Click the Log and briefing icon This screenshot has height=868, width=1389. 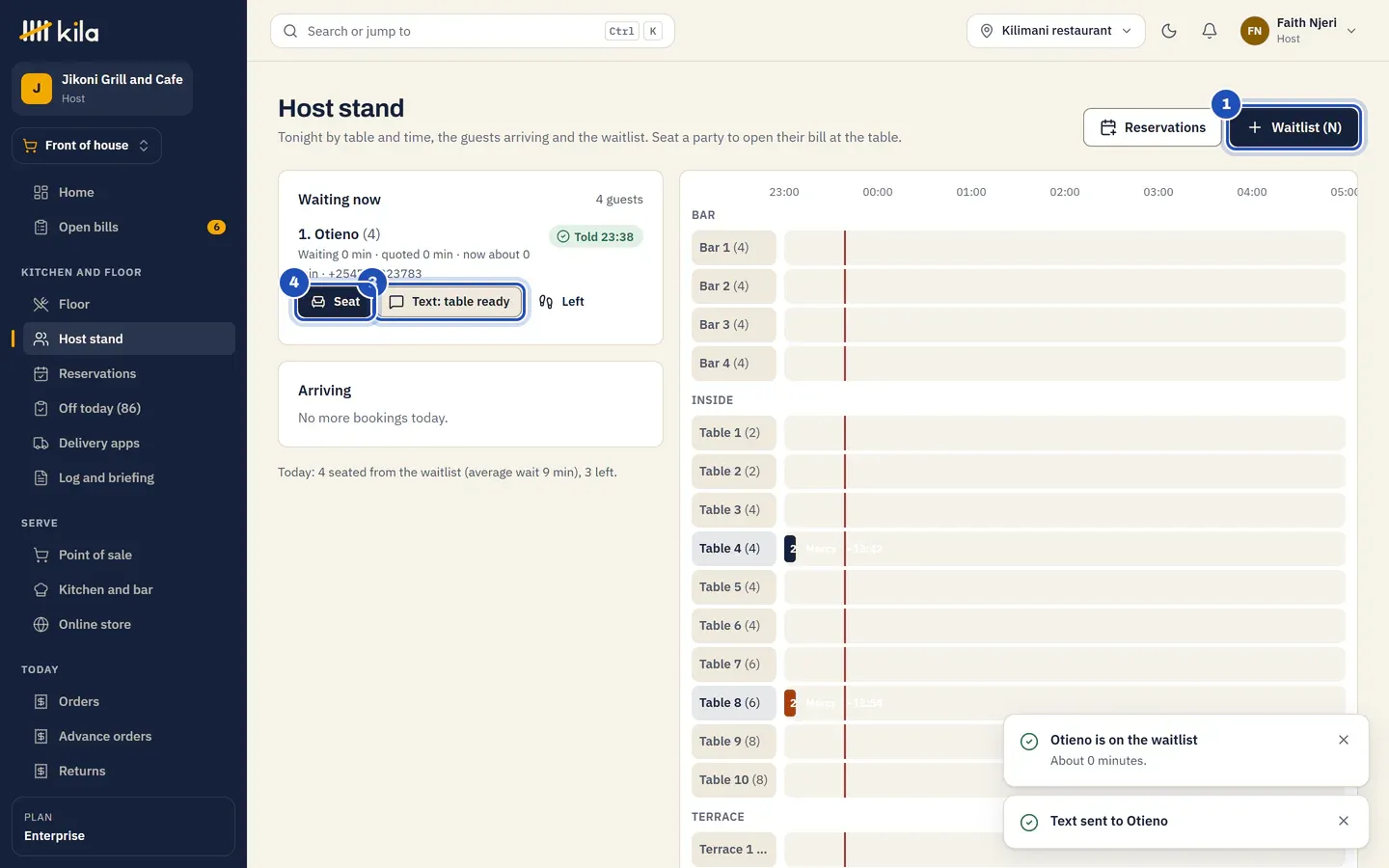[41, 477]
